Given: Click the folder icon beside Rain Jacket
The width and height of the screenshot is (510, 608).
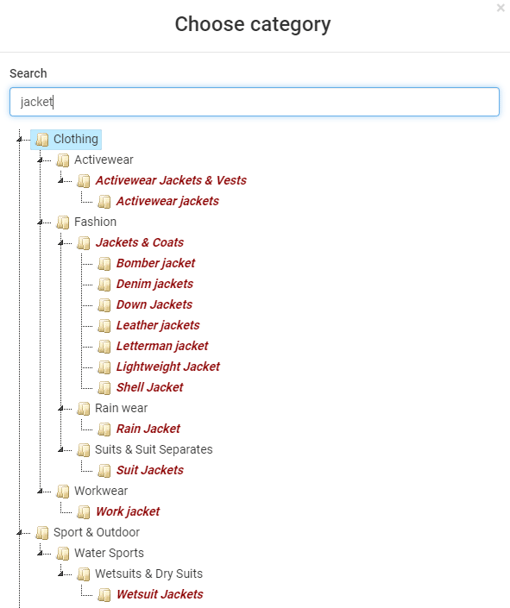Looking at the screenshot, I should (104, 429).
